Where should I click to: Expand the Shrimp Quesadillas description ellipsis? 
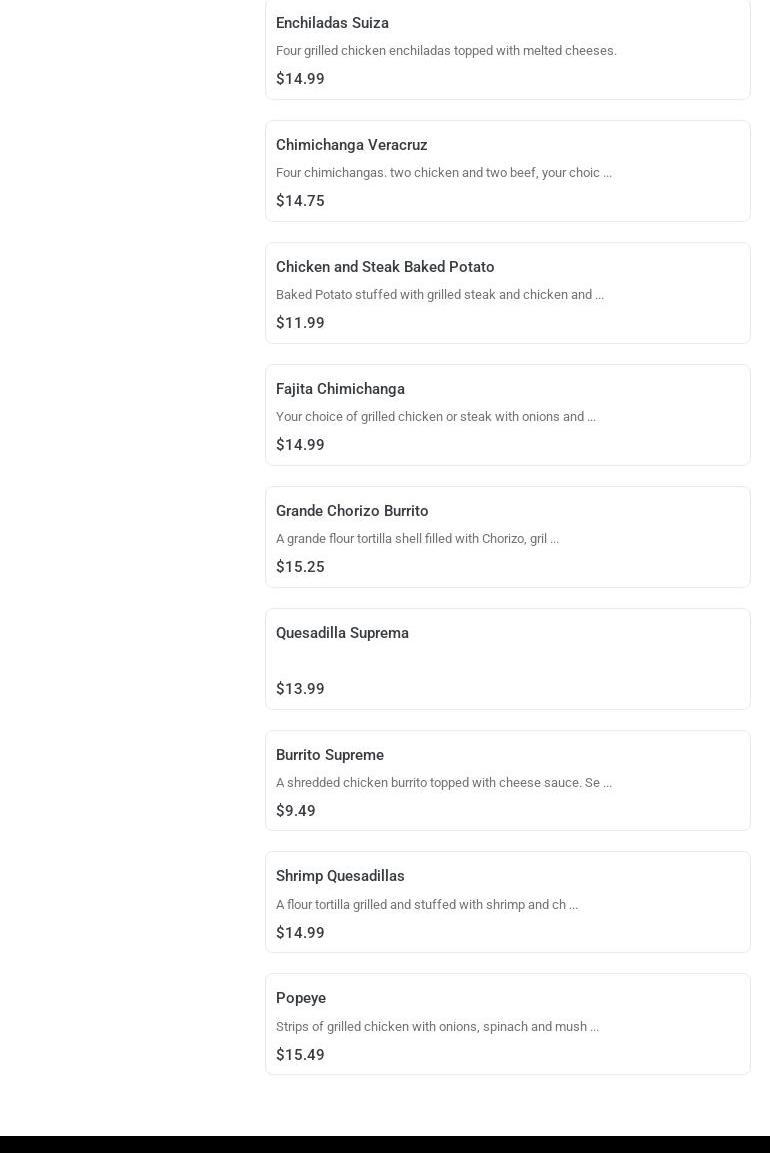pos(574,905)
